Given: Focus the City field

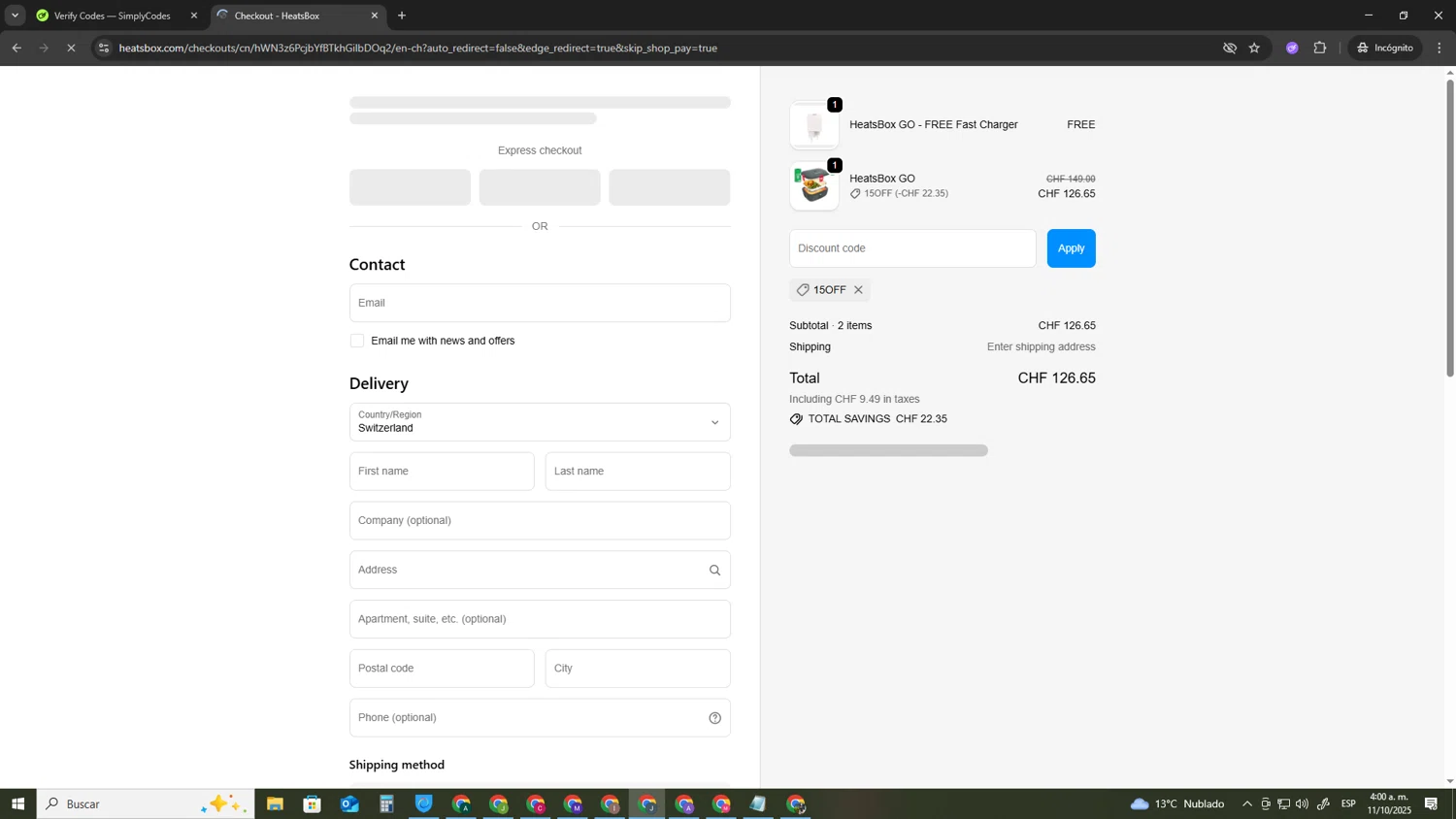Looking at the screenshot, I should [x=638, y=669].
